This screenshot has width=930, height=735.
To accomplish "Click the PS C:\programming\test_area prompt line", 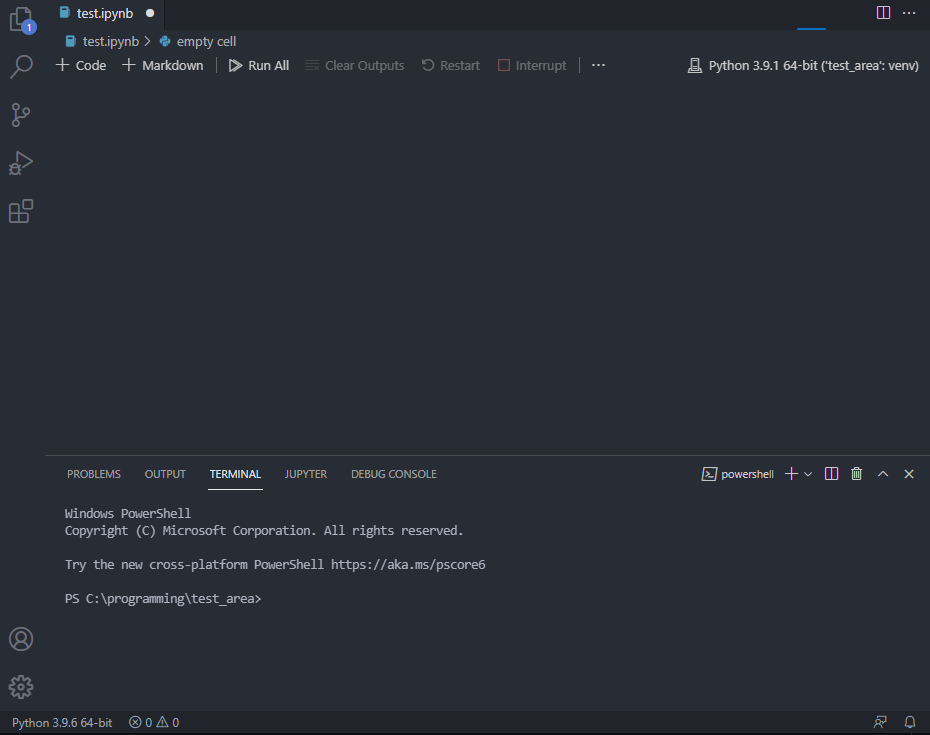I will pyautogui.click(x=163, y=599).
